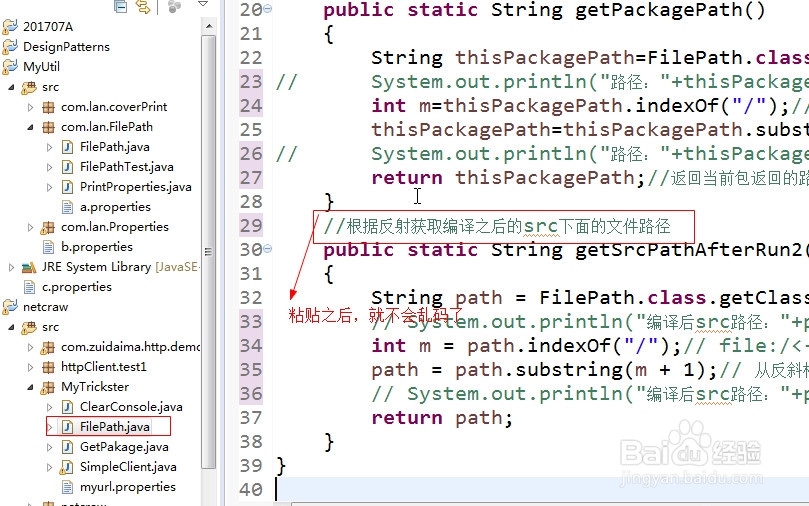Expand the com.lan.coverPrint package
Image resolution: width=809 pixels, height=506 pixels.
30,107
